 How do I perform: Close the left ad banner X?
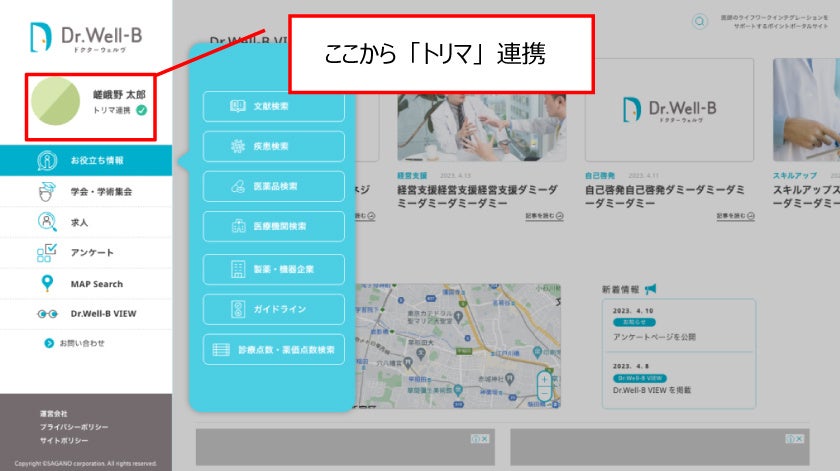pyautogui.click(x=485, y=439)
